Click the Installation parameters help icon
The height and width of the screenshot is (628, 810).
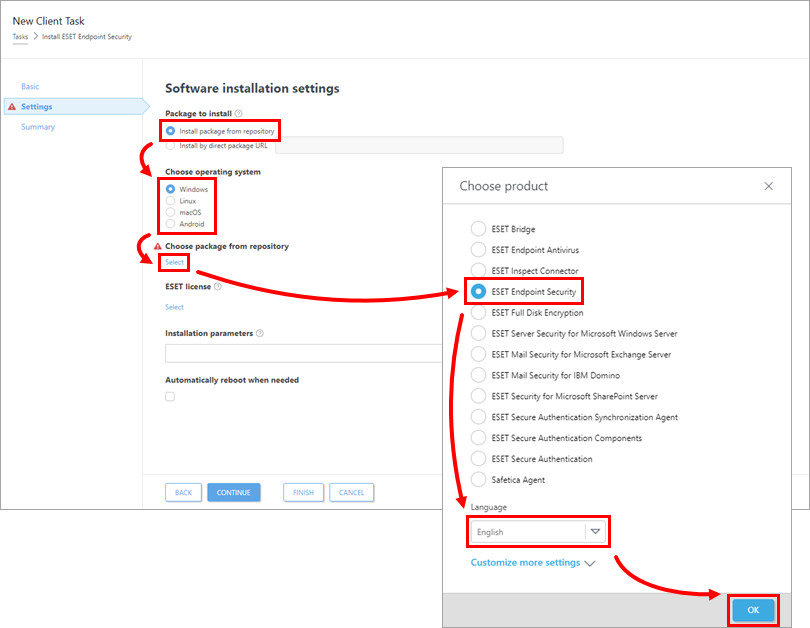[x=260, y=333]
